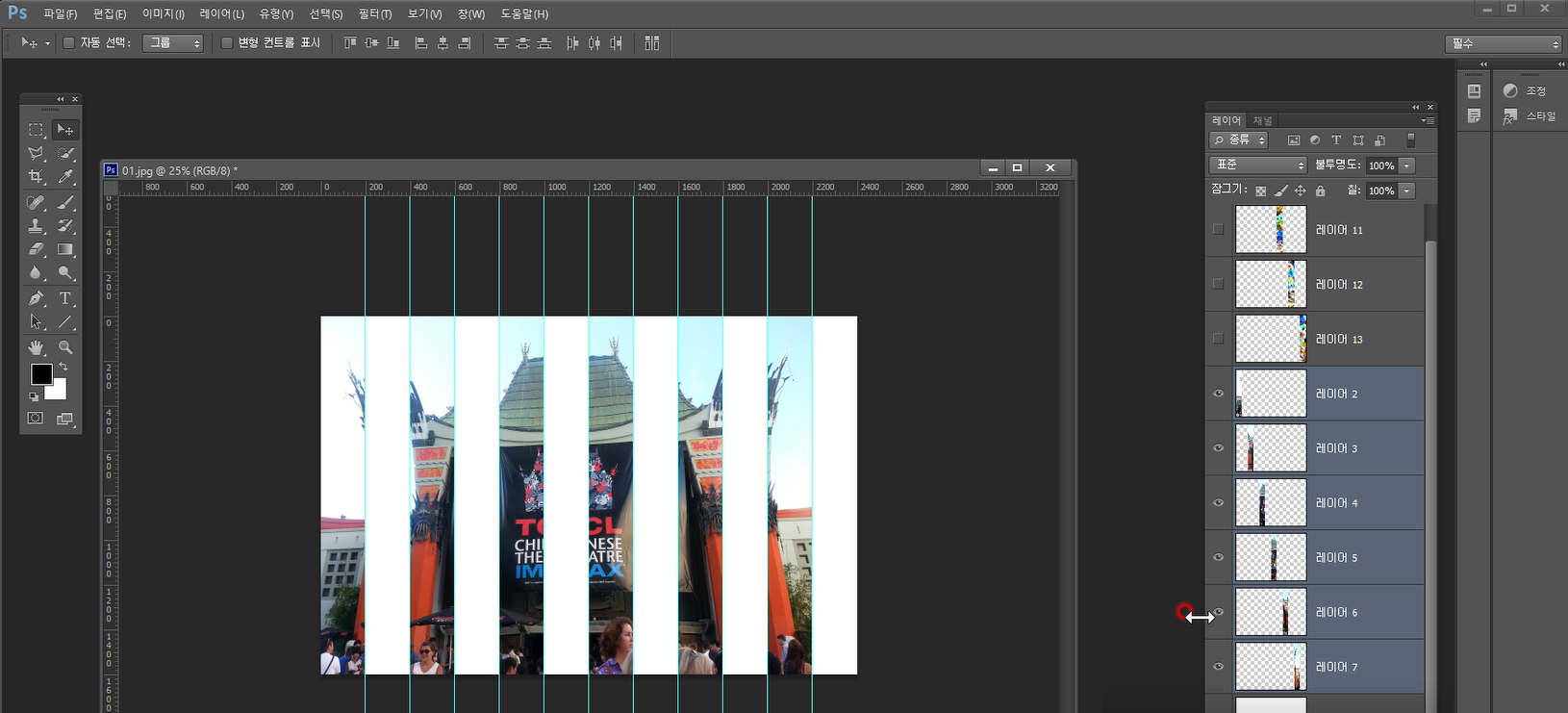Open the 이미지(I) menu
Viewport: 1568px width, 713px height.
point(164,14)
